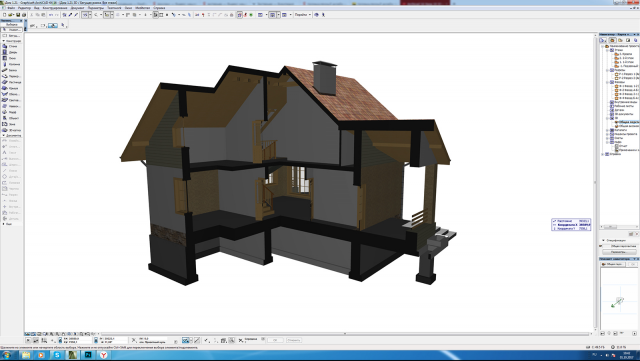Image resolution: width=640 pixels, height=361 pixels.
Task: Select the Stair (Лестница) tool
Action: click(x=11, y=82)
